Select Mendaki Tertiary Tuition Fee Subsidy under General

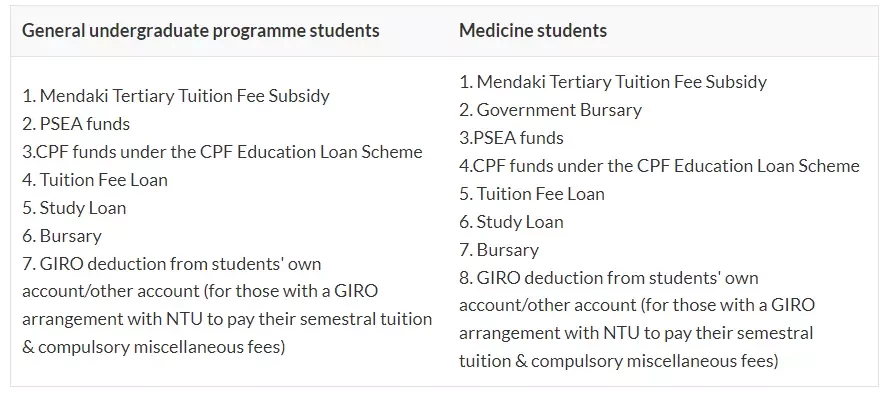pyautogui.click(x=176, y=95)
